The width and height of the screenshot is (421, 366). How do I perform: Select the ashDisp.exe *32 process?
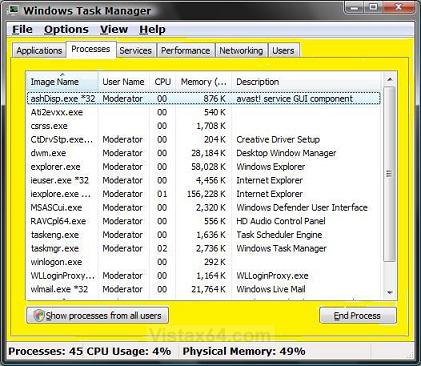coord(203,99)
